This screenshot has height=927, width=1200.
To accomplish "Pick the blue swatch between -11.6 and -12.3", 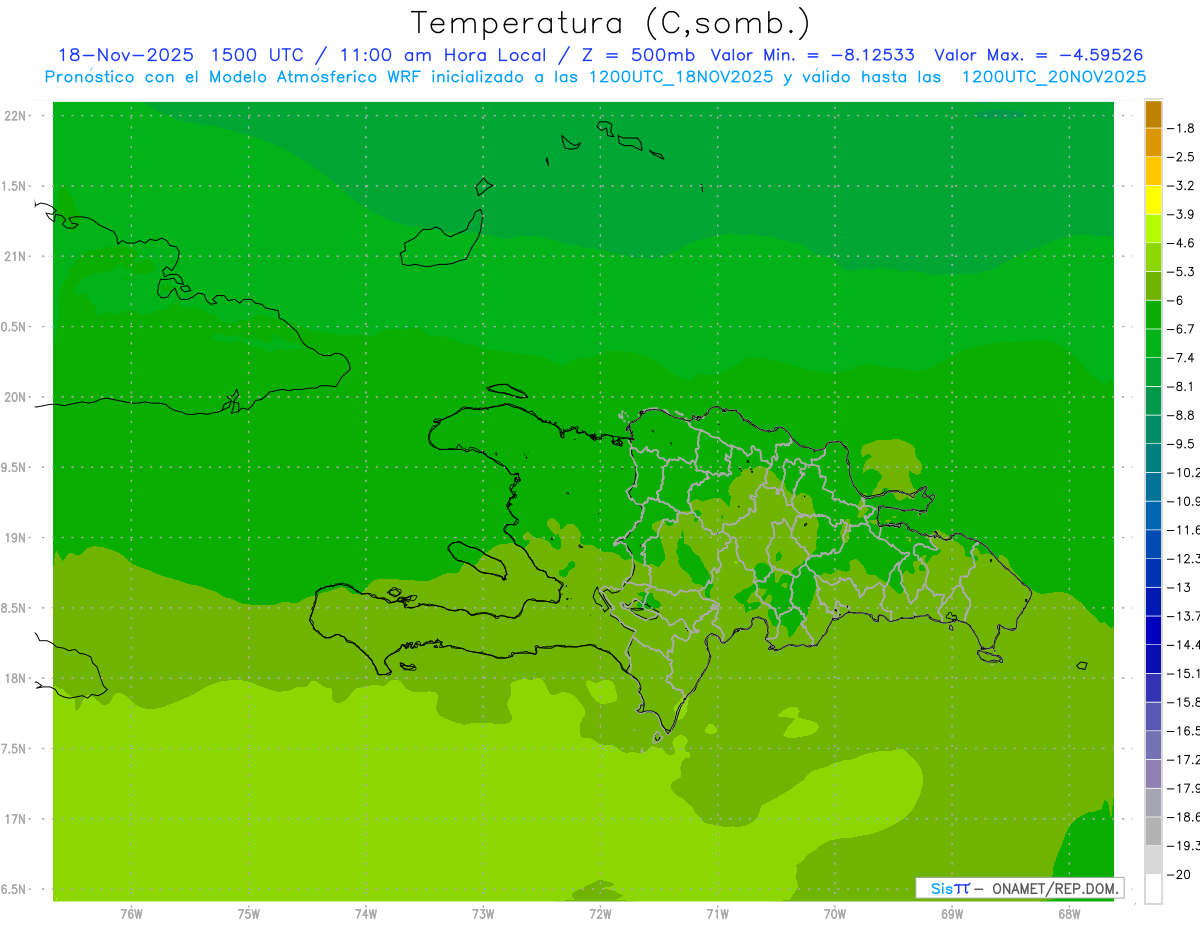I will point(1153,544).
